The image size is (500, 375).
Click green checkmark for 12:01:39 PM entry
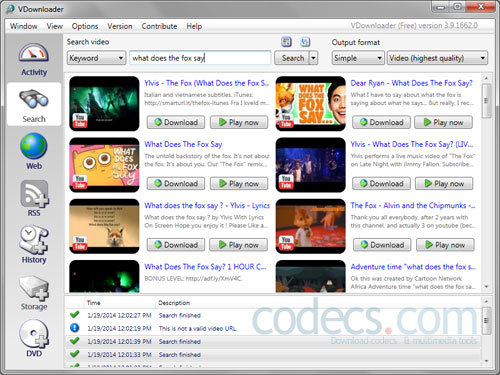coord(75,341)
